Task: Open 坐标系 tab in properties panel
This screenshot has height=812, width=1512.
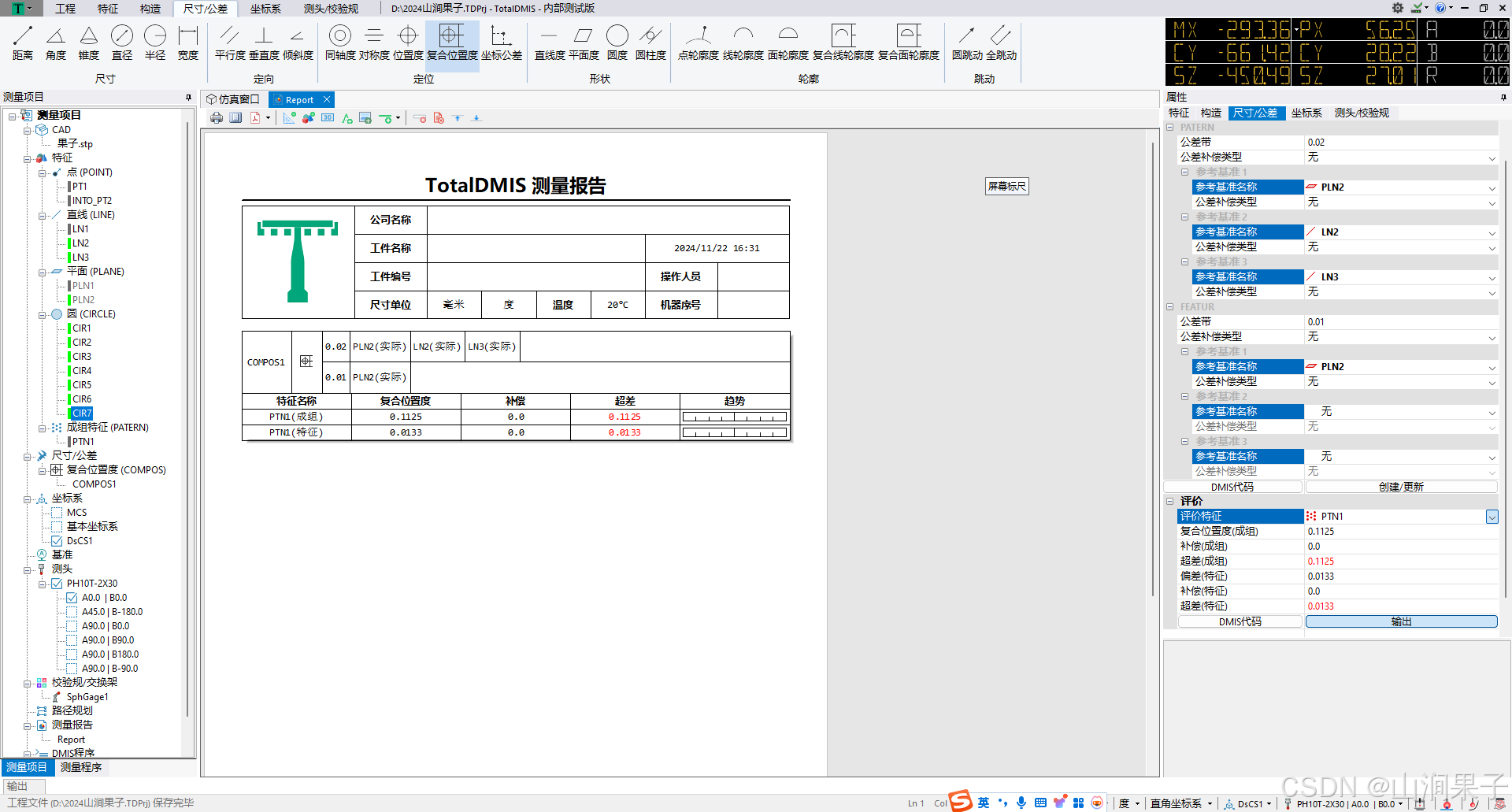Action: click(x=1306, y=113)
